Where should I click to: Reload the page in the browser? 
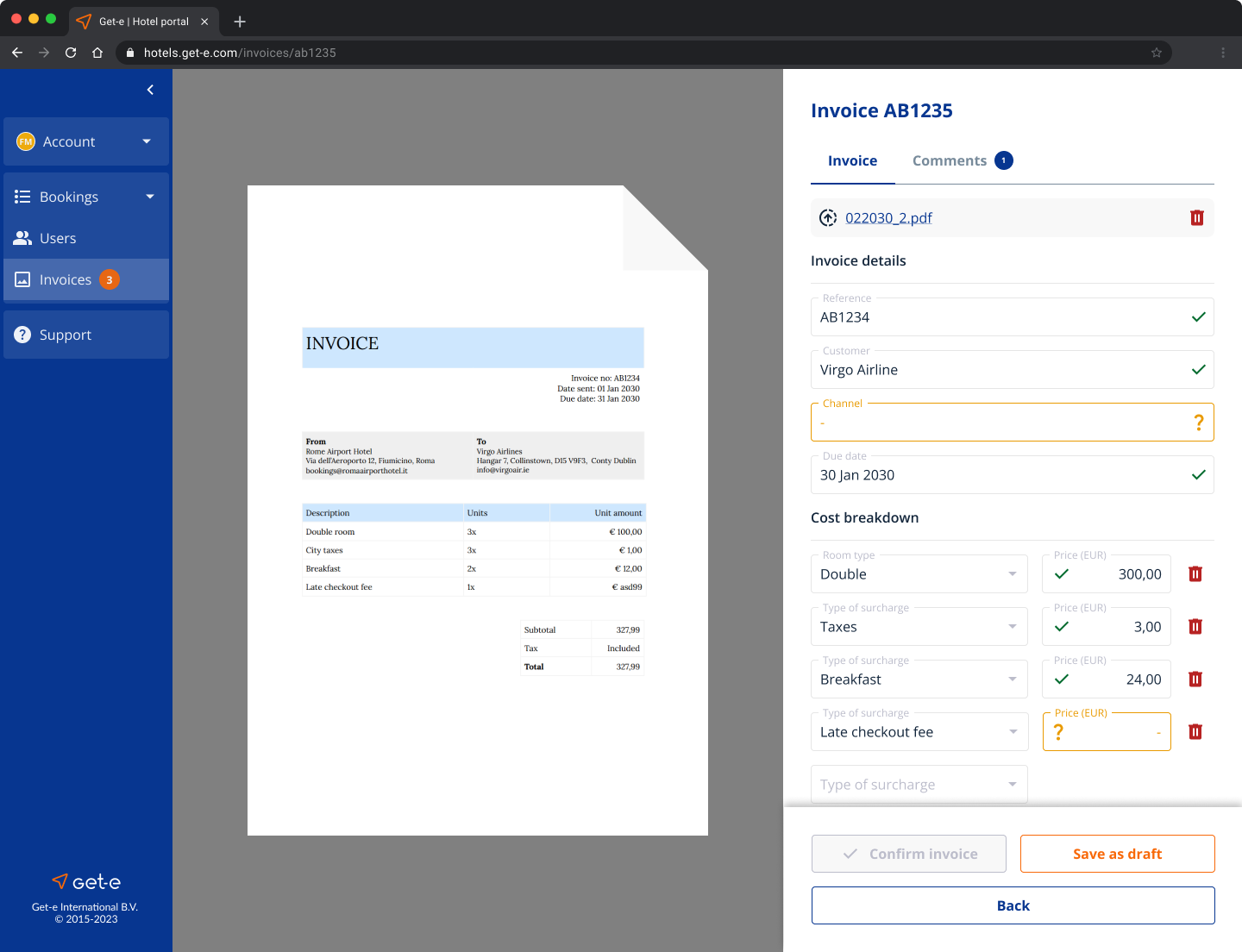pyautogui.click(x=71, y=53)
